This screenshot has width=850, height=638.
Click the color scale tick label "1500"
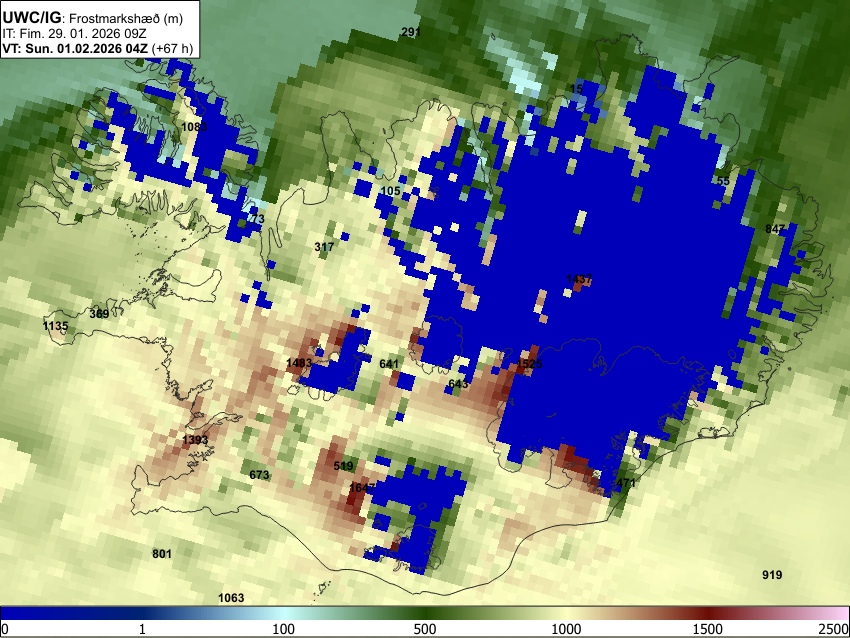click(708, 629)
